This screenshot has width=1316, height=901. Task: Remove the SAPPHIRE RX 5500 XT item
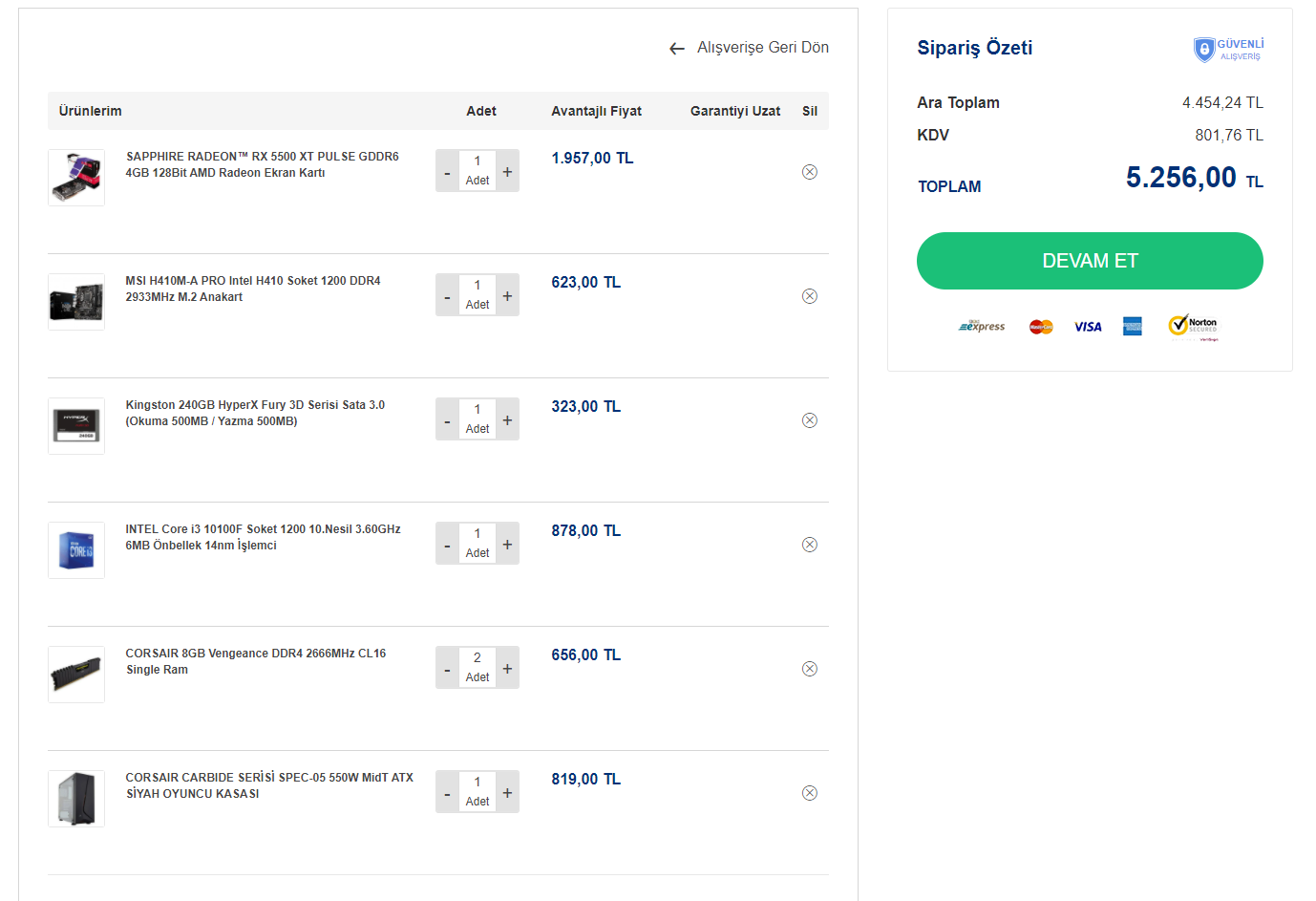click(x=810, y=172)
